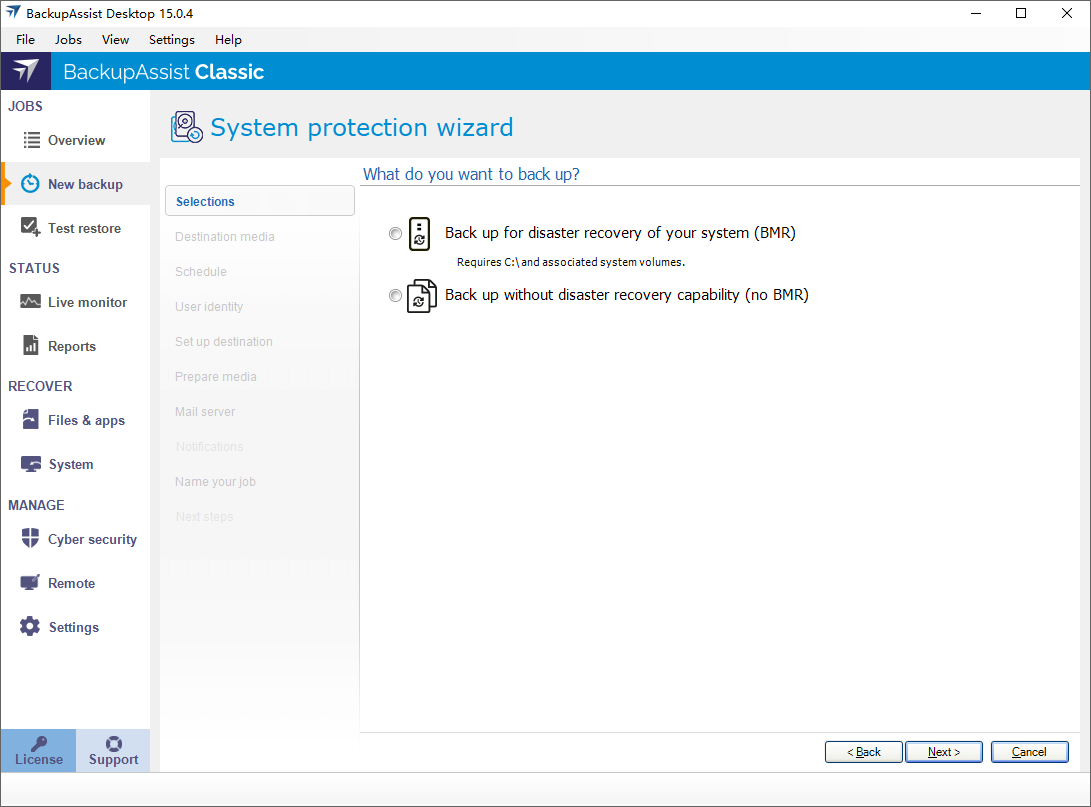Click the Cyber security shield icon
1091x807 pixels.
click(31, 538)
